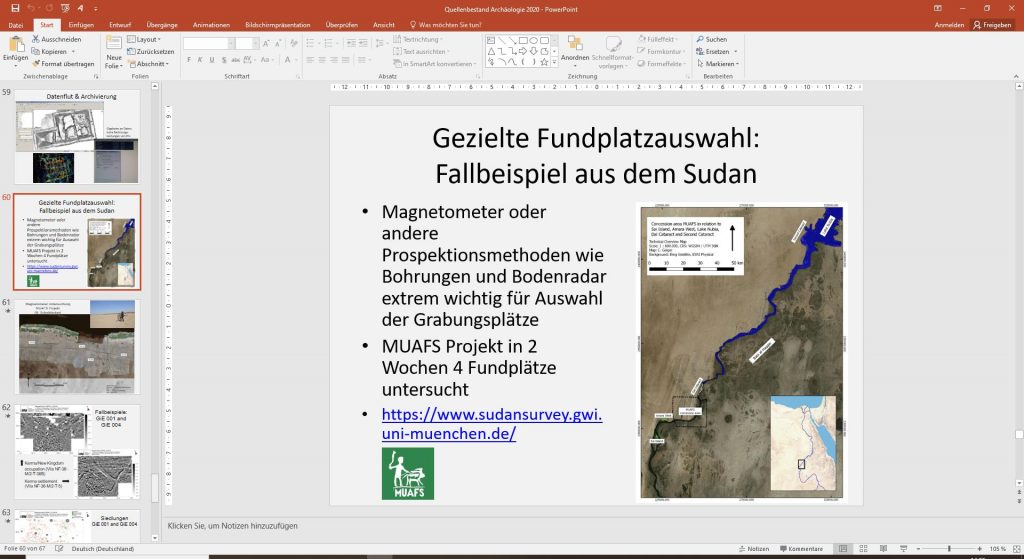Viewport: 1024px width, 559px height.
Task: Toggle italic formatting K
Action: point(200,60)
